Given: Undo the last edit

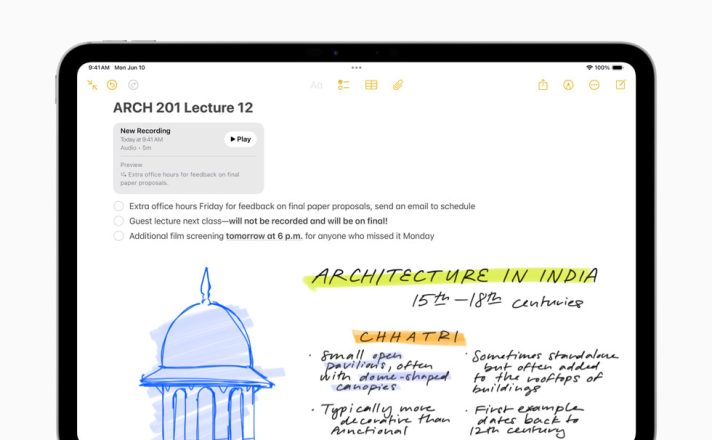Looking at the screenshot, I should (112, 85).
